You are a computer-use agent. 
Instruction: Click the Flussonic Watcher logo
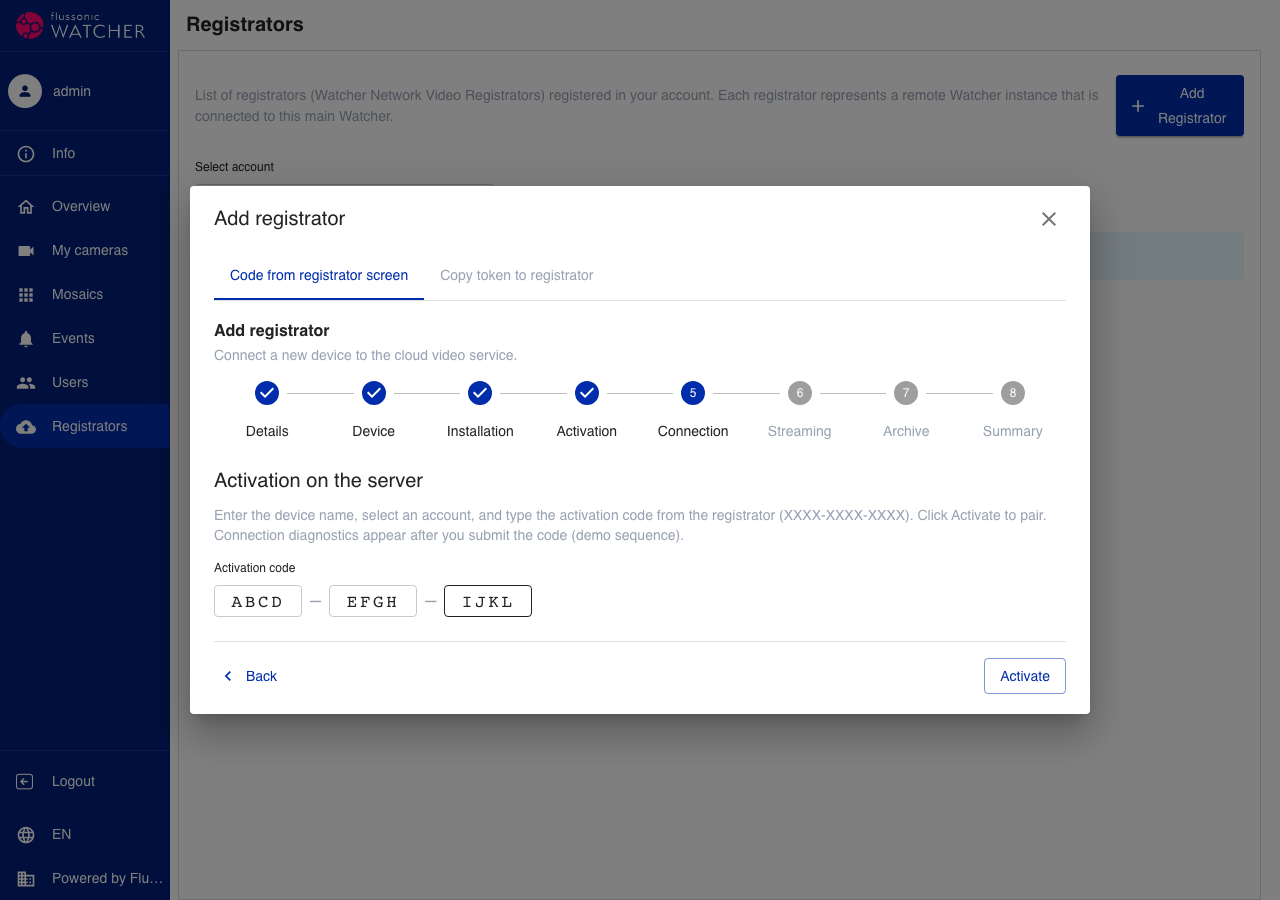82,25
